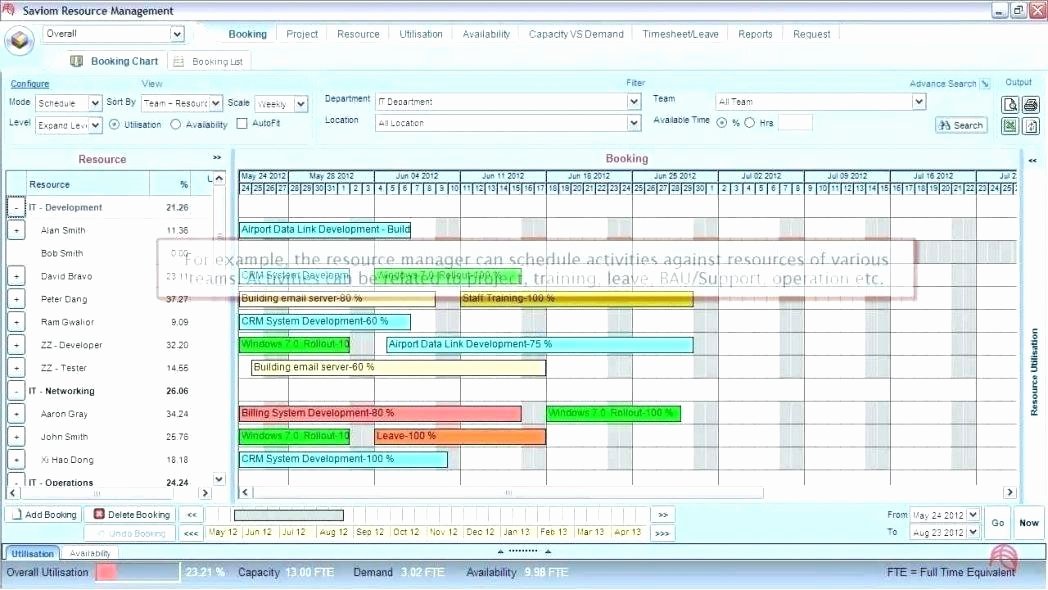1048x590 pixels.
Task: Click the printer output icon
Action: (1031, 105)
